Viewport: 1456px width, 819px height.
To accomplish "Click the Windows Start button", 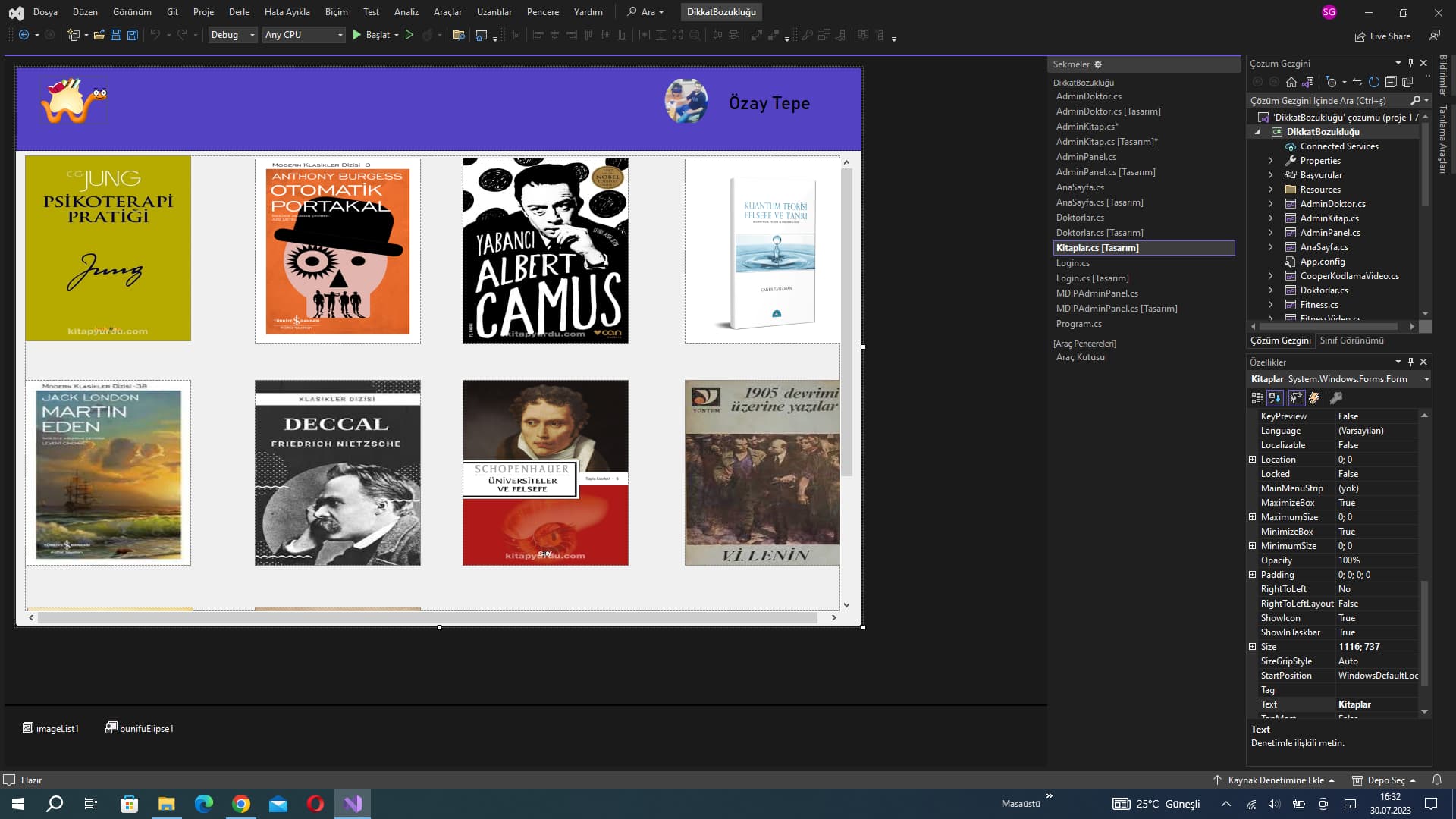I will [x=18, y=804].
